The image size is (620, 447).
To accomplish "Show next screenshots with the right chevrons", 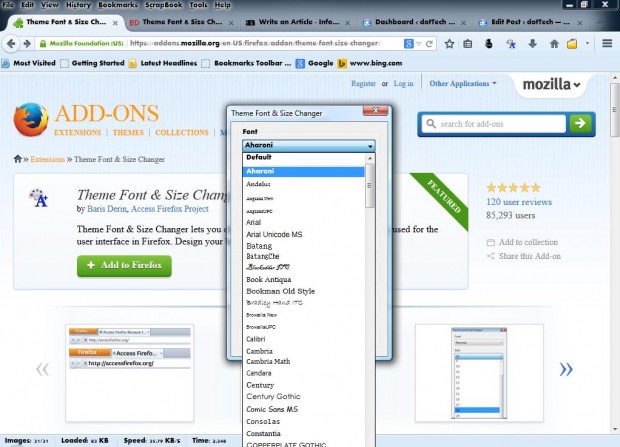I will coord(566,369).
